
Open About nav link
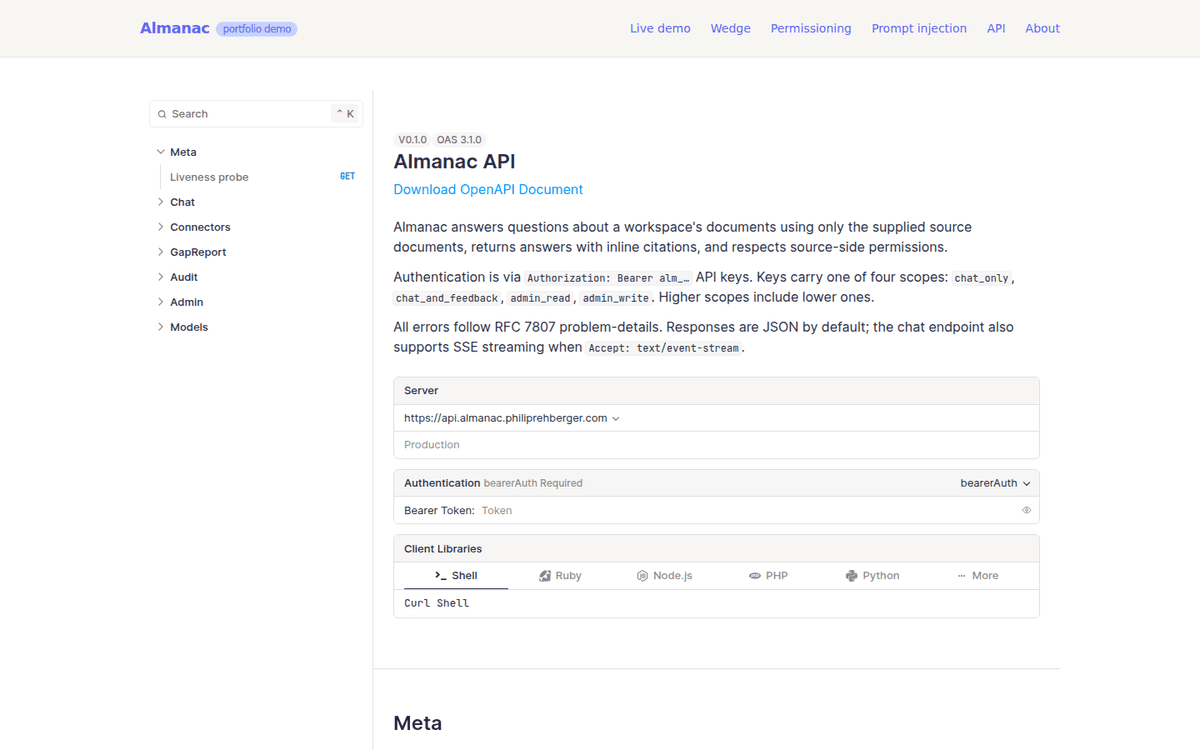tap(1042, 28)
